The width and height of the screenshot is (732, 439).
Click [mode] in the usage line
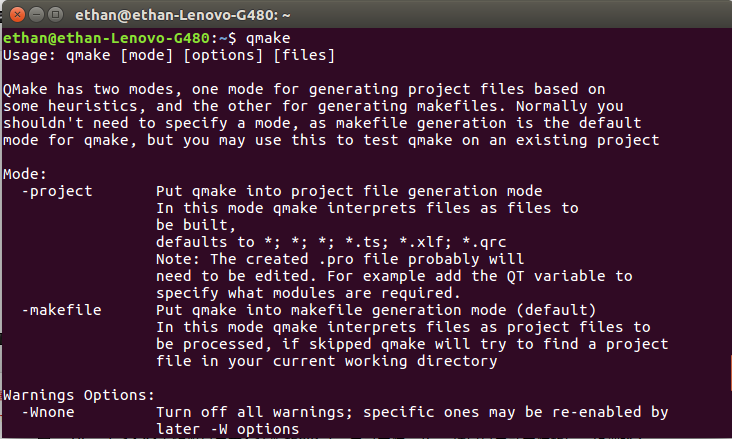145,54
